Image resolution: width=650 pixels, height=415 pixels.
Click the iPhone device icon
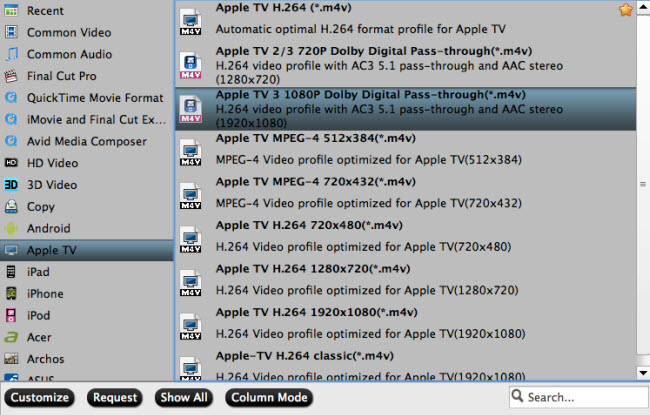[x=11, y=293]
